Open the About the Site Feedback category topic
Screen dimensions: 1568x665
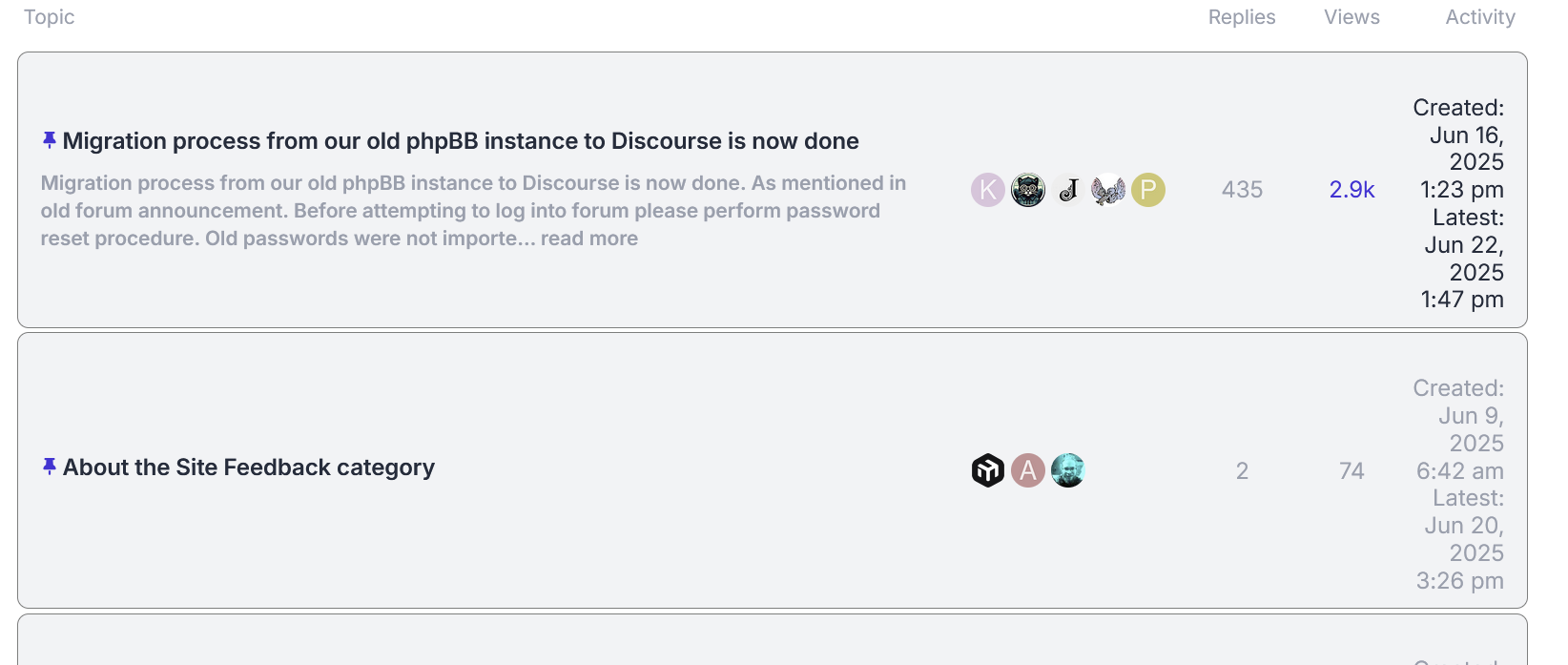249,468
